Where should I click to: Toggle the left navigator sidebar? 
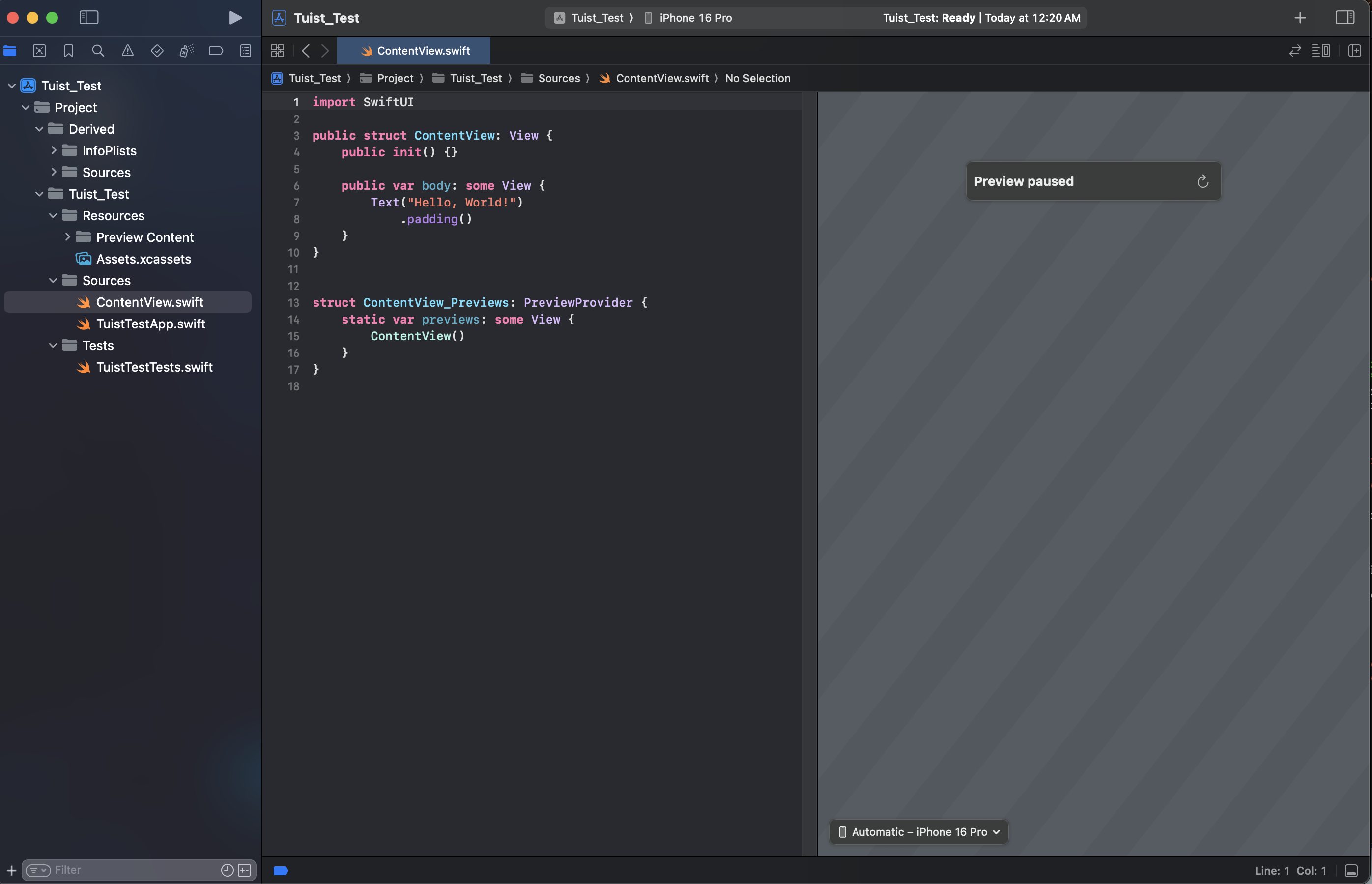(89, 18)
